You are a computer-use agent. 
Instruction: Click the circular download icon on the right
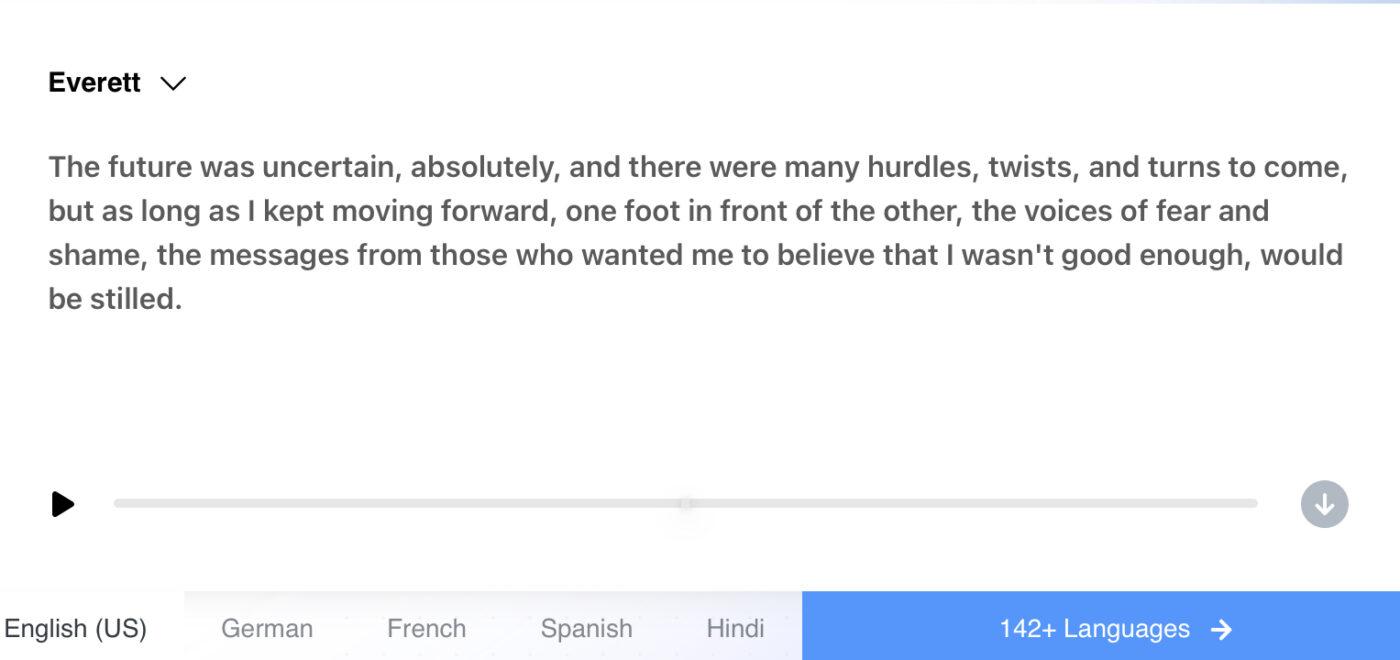pos(1323,504)
